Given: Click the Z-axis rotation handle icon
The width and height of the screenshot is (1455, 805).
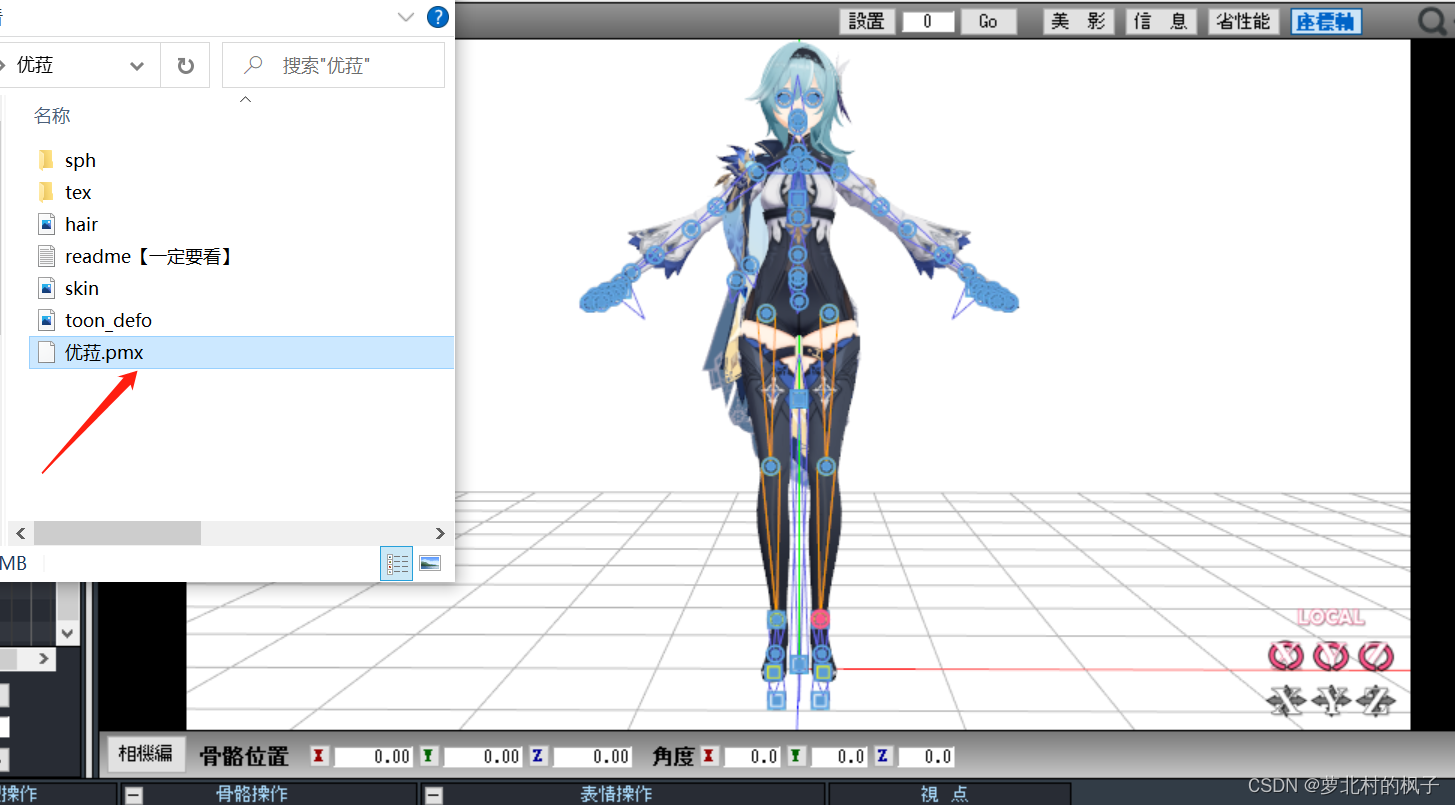Looking at the screenshot, I should coord(1376,657).
